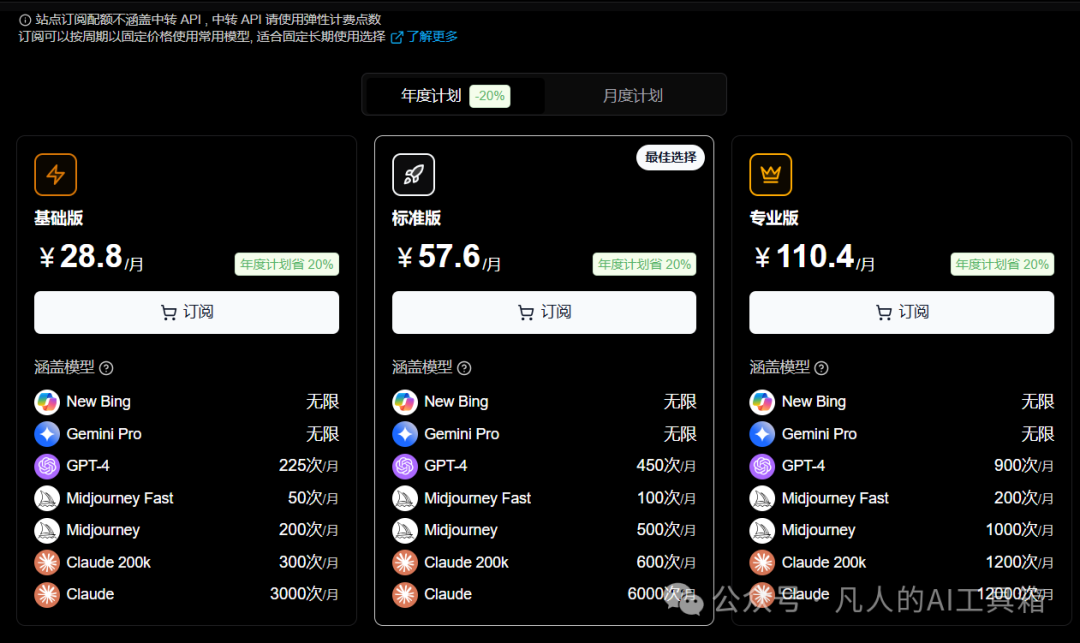
Task: Click the 1000次/月 Midjourney quota
Action: pyautogui.click(x=1019, y=530)
